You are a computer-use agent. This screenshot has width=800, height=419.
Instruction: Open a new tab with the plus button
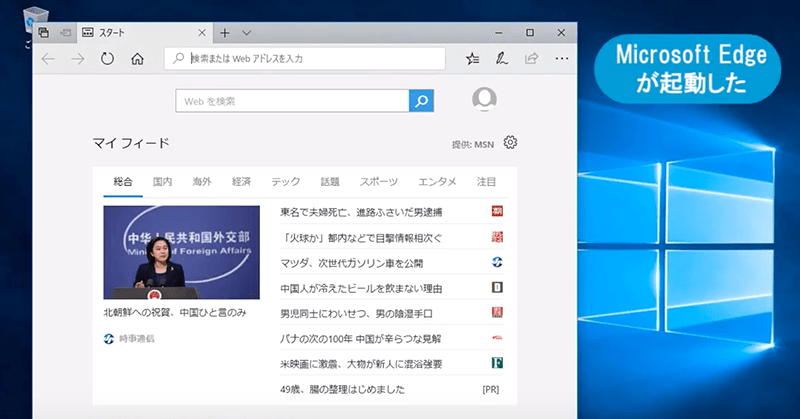click(224, 33)
